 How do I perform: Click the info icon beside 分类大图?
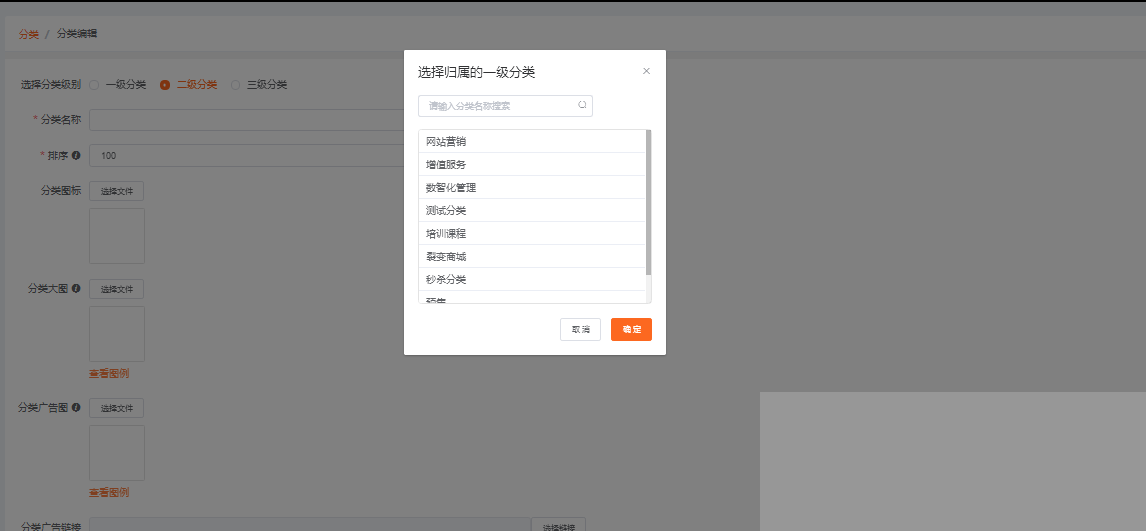76,288
